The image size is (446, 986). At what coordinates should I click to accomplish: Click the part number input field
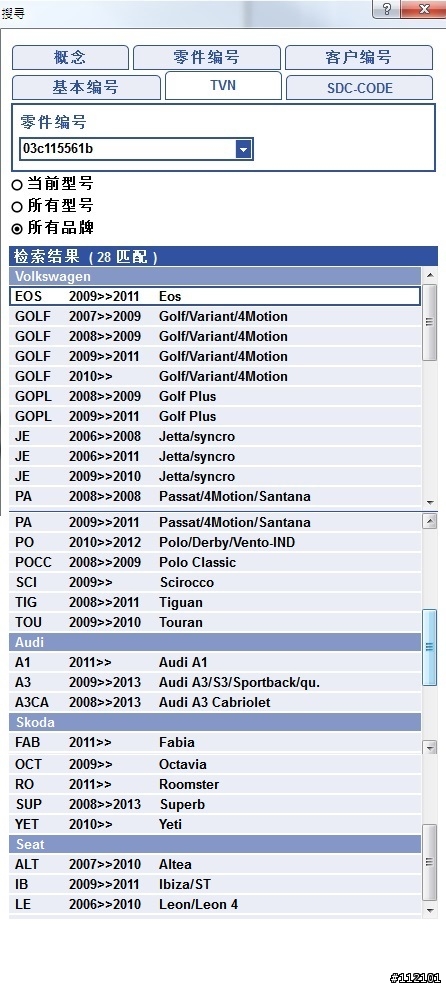click(128, 149)
